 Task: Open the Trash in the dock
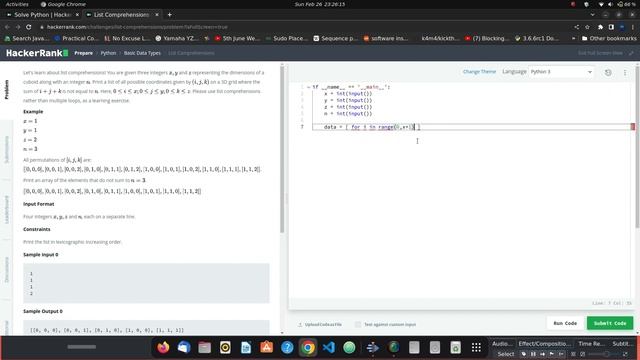[x=456, y=347]
